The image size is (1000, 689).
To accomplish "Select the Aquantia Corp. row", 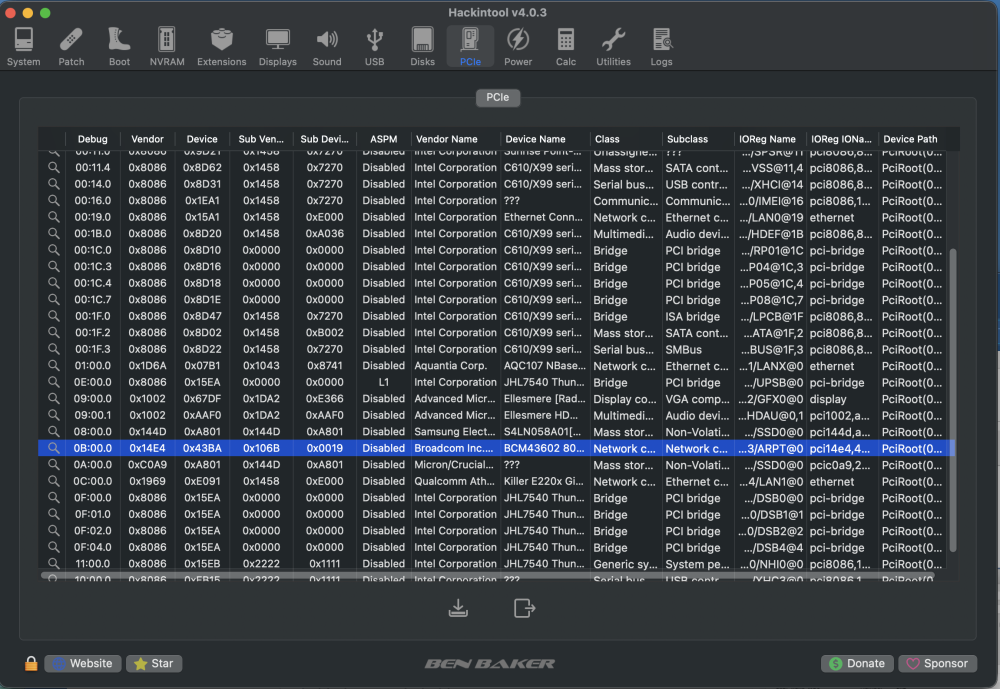I will pyautogui.click(x=497, y=366).
